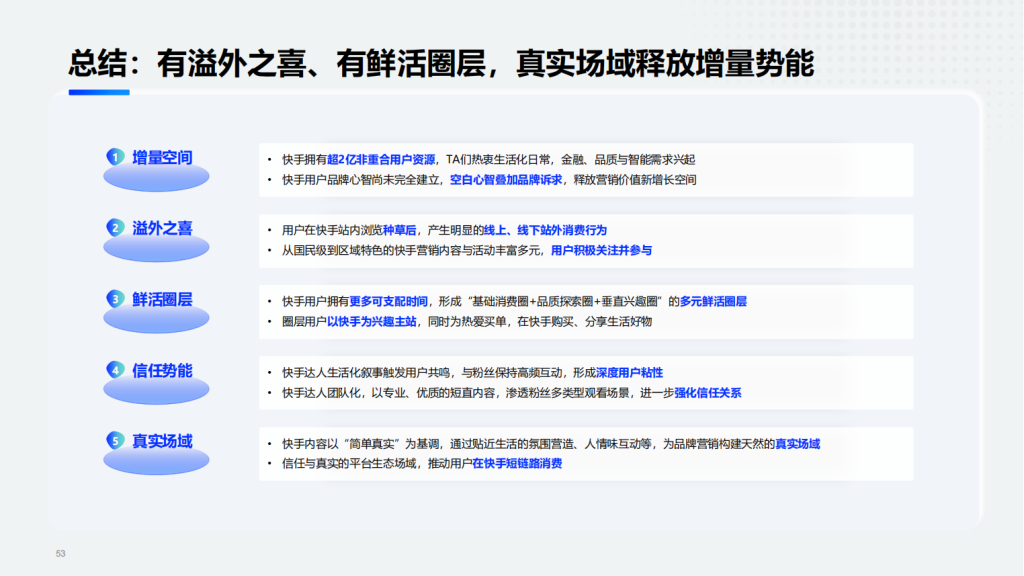Click the slide title starting with 总结
This screenshot has height=576, width=1024.
click(441, 63)
